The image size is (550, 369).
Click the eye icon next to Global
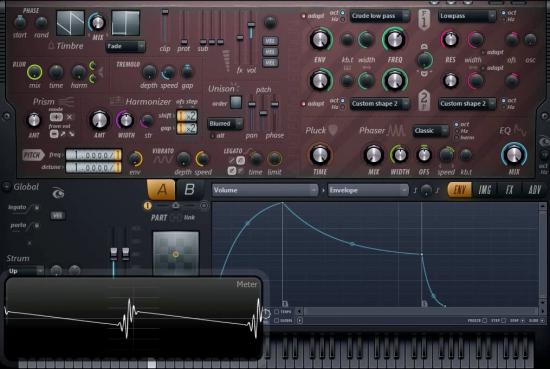click(58, 193)
